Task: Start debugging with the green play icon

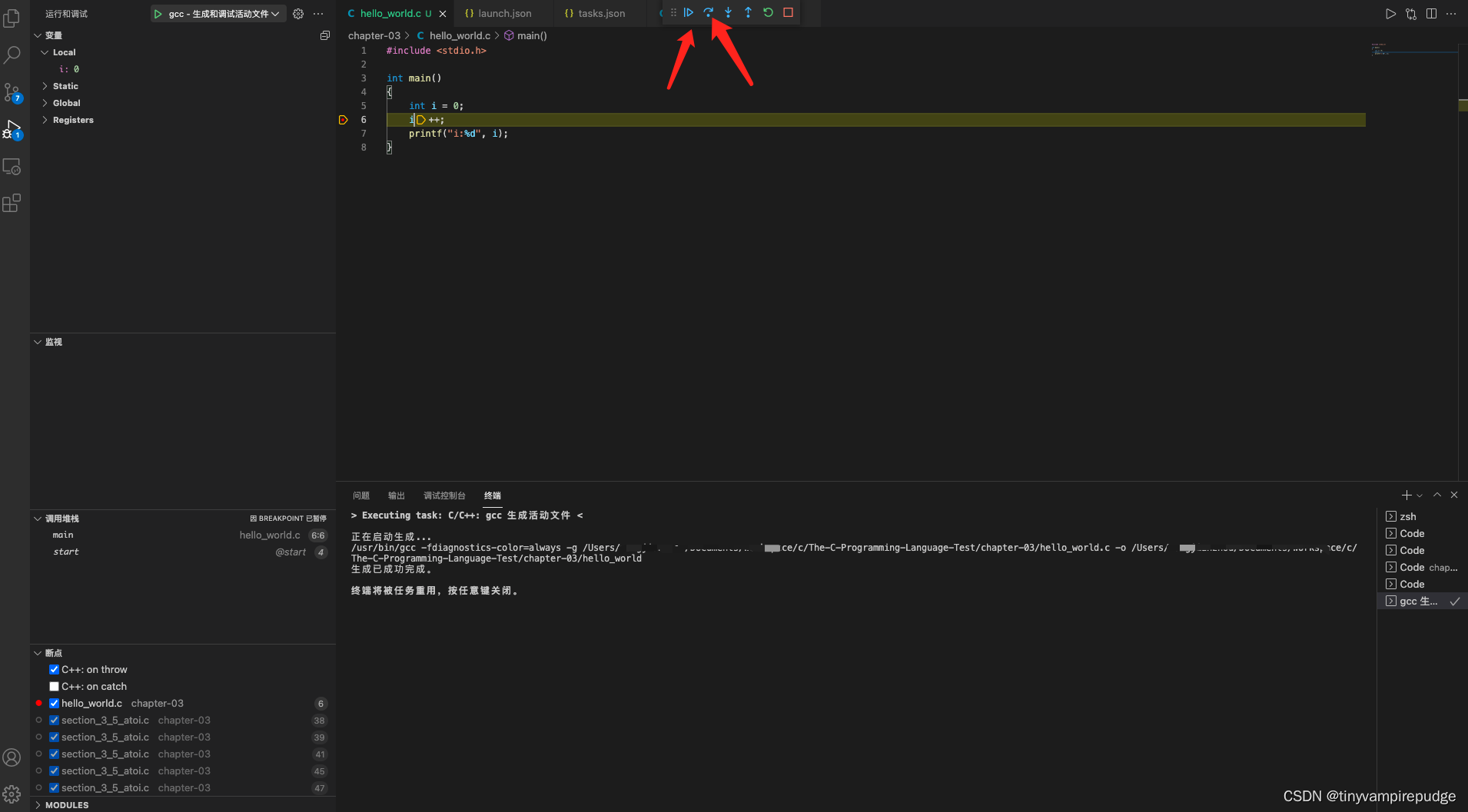Action: click(x=158, y=14)
